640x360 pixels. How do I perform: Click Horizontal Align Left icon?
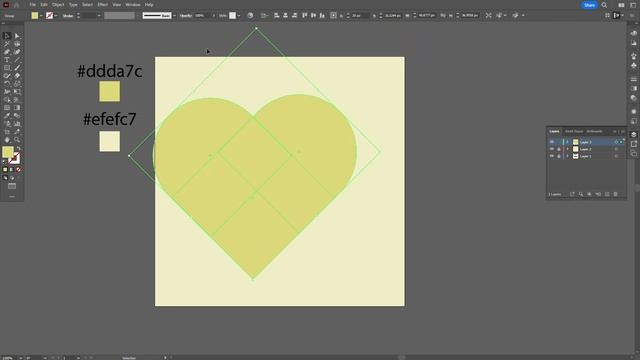pyautogui.click(x=277, y=16)
